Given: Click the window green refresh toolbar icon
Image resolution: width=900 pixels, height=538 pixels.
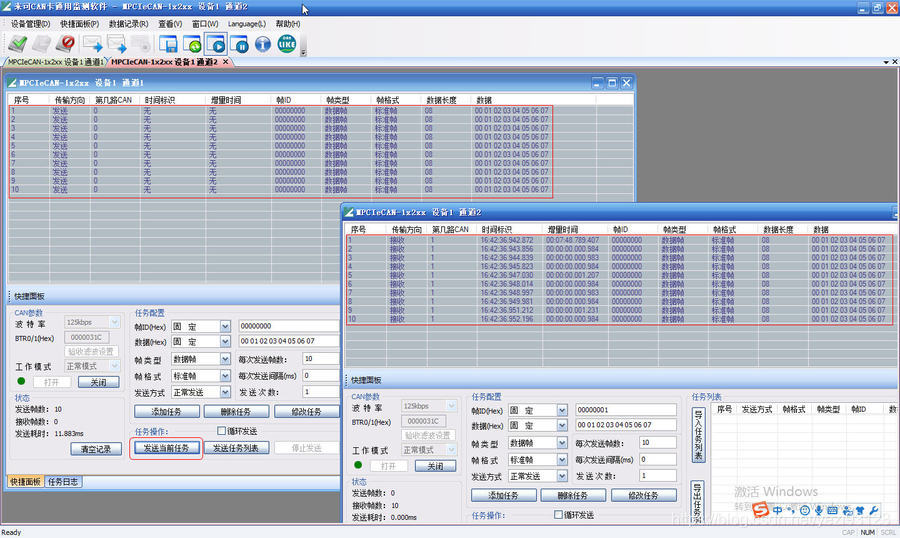Looking at the screenshot, I should pos(192,44).
